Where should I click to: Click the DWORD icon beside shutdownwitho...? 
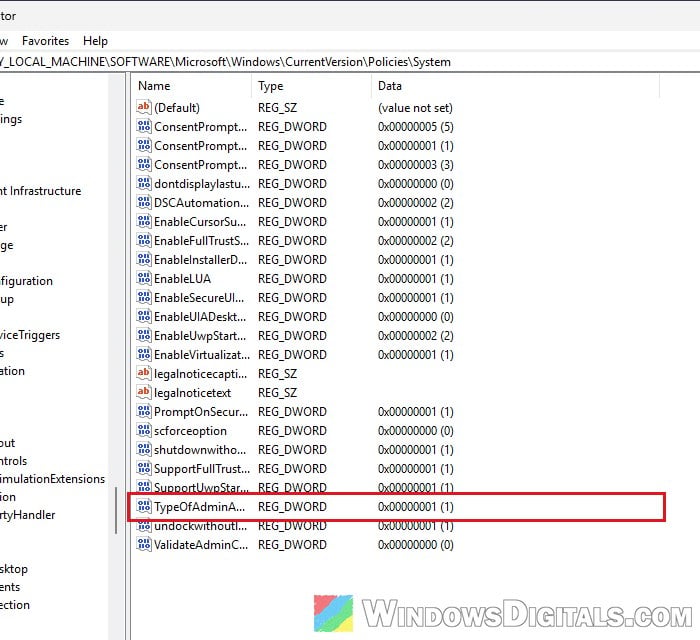(144, 449)
